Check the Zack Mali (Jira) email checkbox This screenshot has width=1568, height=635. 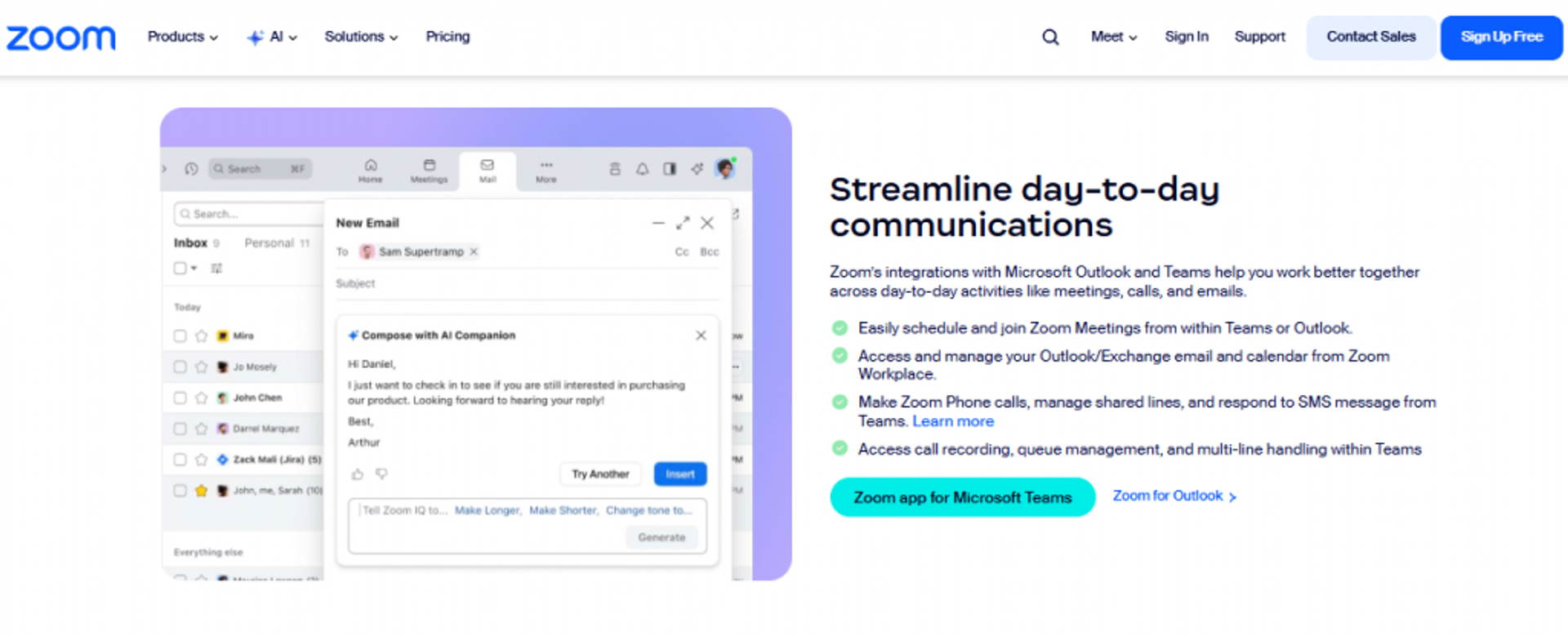(180, 460)
